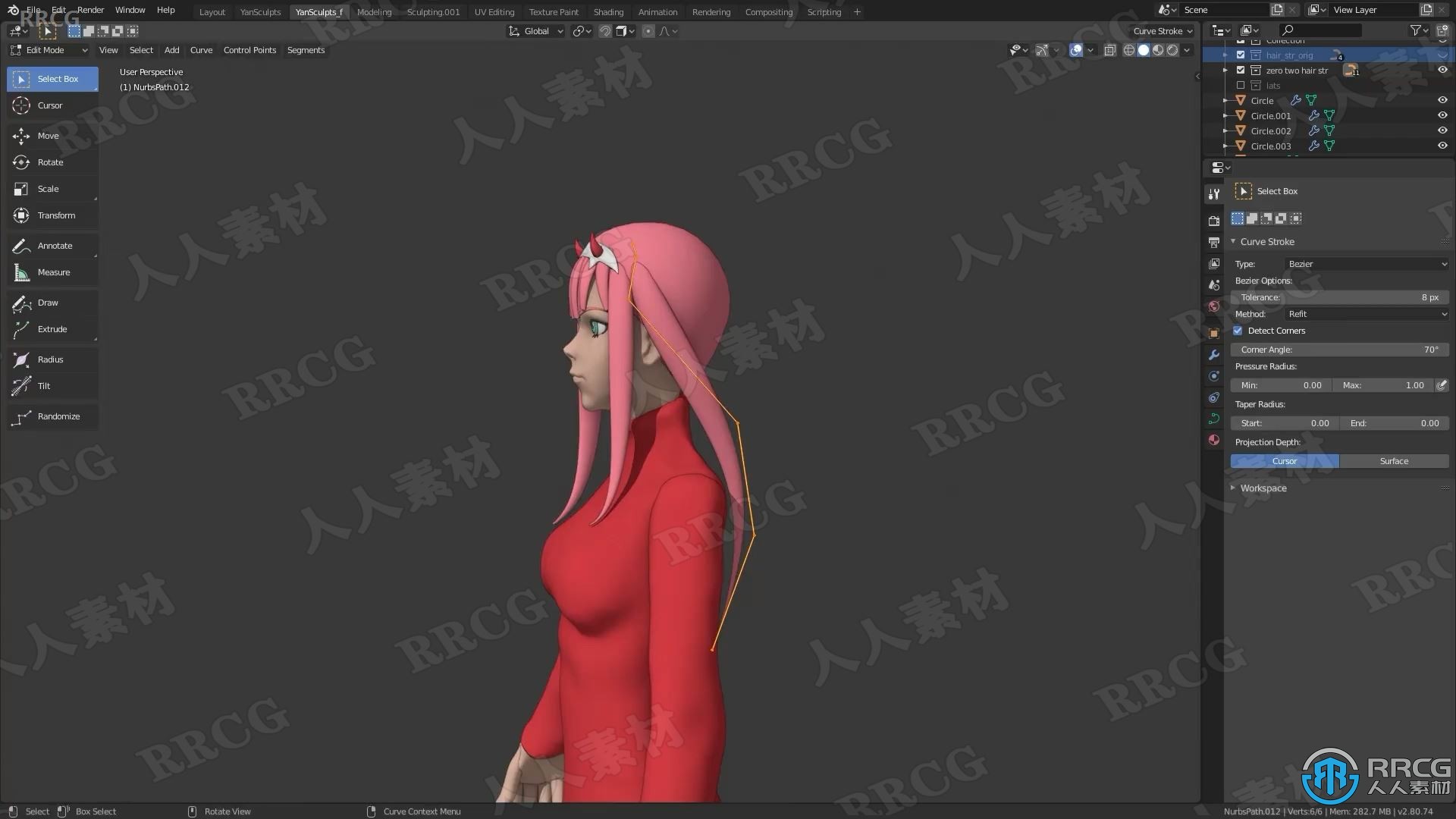The image size is (1456, 819).
Task: Pick the Measure tool
Action: coord(52,272)
